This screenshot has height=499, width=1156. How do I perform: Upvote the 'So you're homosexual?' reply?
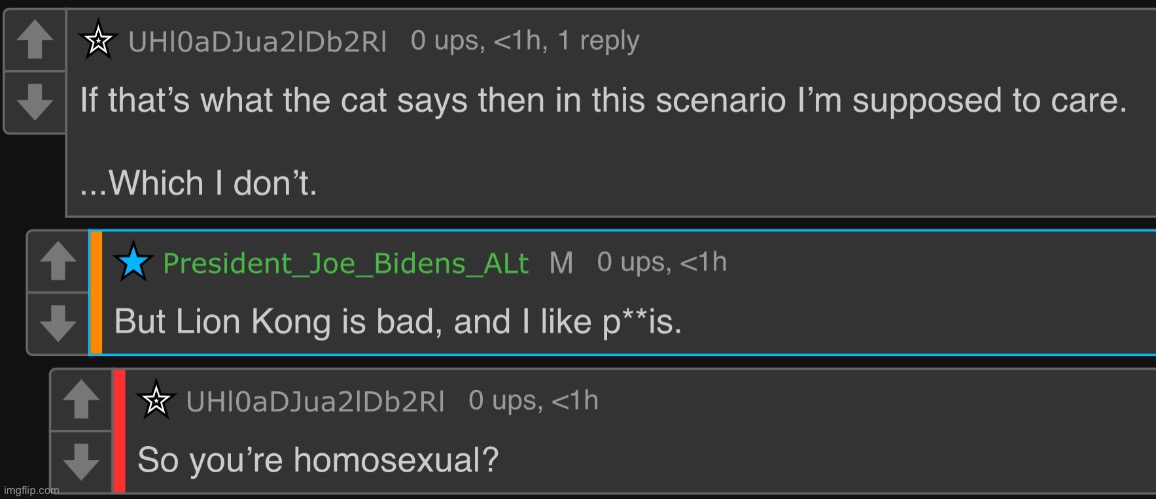[80, 401]
